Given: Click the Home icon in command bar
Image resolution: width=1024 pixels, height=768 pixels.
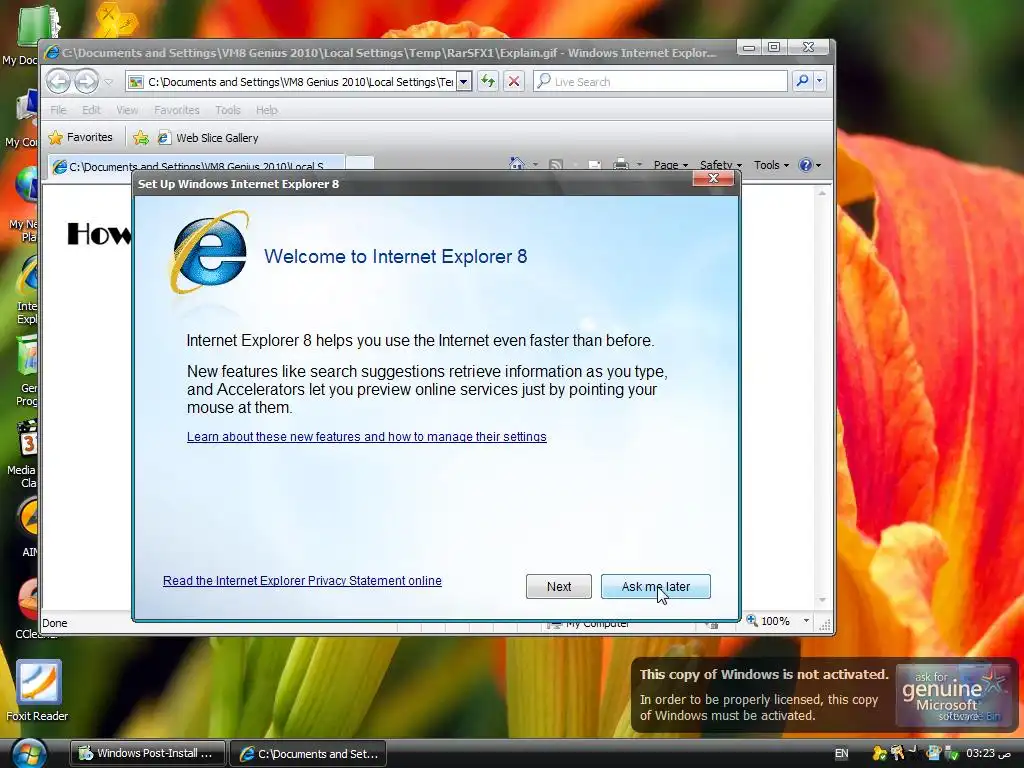Looking at the screenshot, I should coord(517,165).
